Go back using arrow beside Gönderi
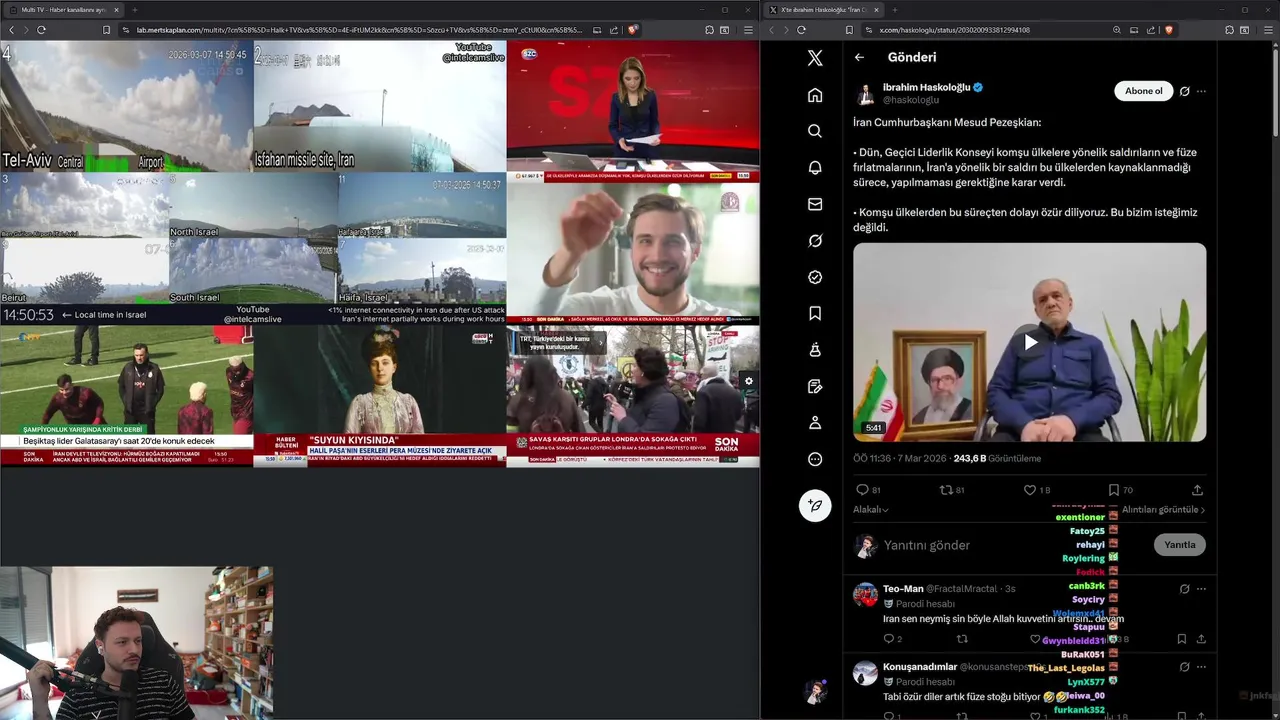This screenshot has height=720, width=1280. pos(859,58)
